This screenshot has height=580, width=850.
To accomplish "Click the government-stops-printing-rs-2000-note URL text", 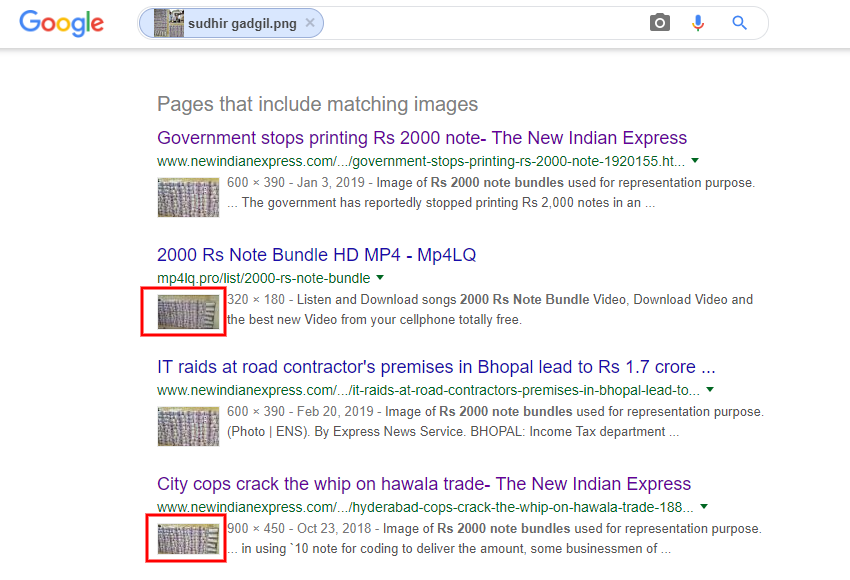I will tap(421, 161).
